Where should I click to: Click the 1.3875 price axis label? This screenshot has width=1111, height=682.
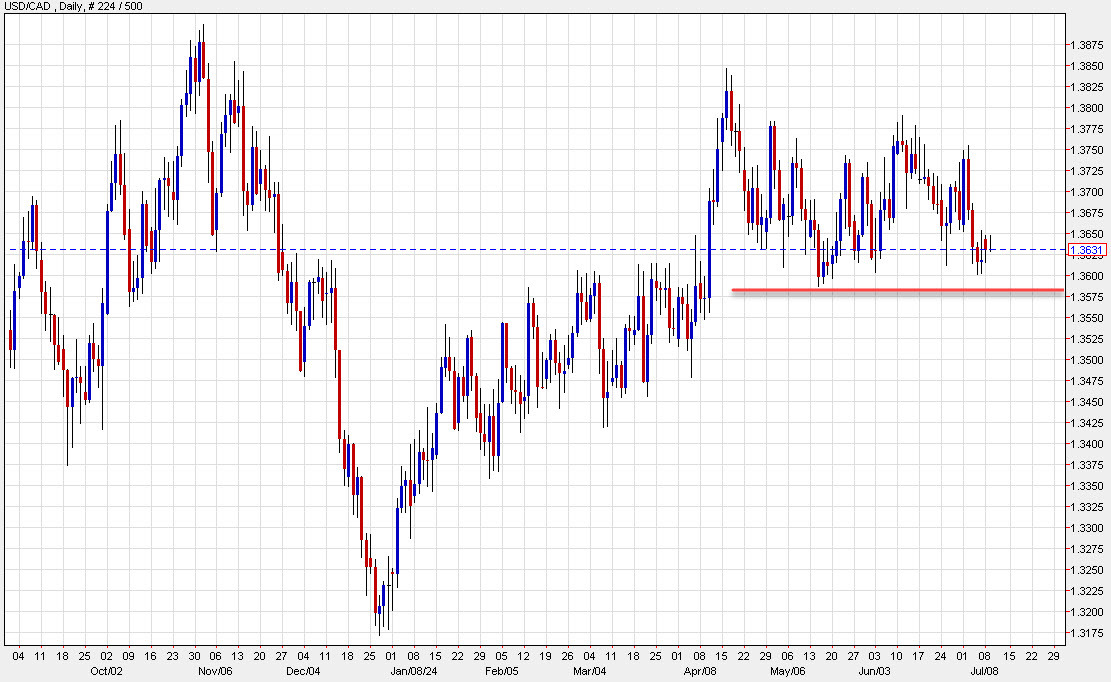pos(1085,44)
